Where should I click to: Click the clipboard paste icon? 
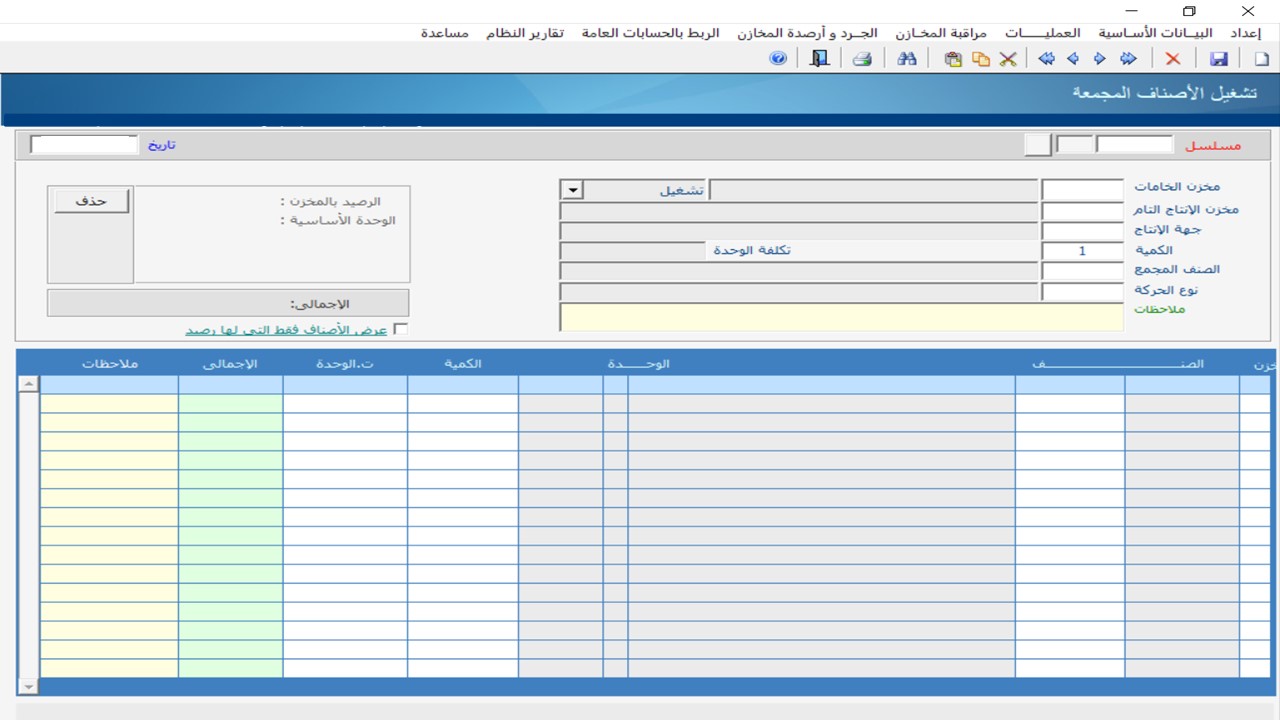953,59
